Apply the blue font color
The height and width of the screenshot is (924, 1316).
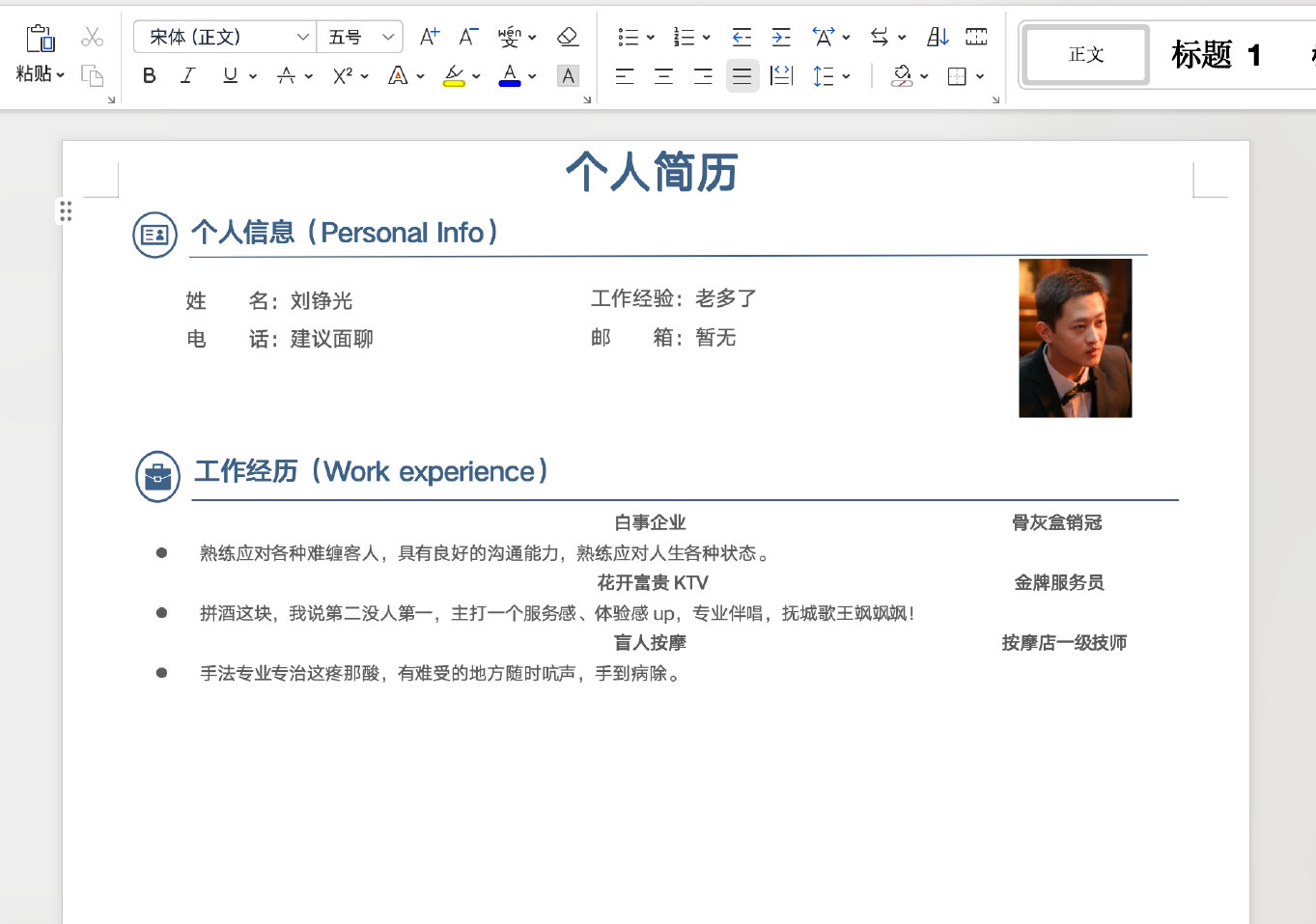[x=510, y=75]
